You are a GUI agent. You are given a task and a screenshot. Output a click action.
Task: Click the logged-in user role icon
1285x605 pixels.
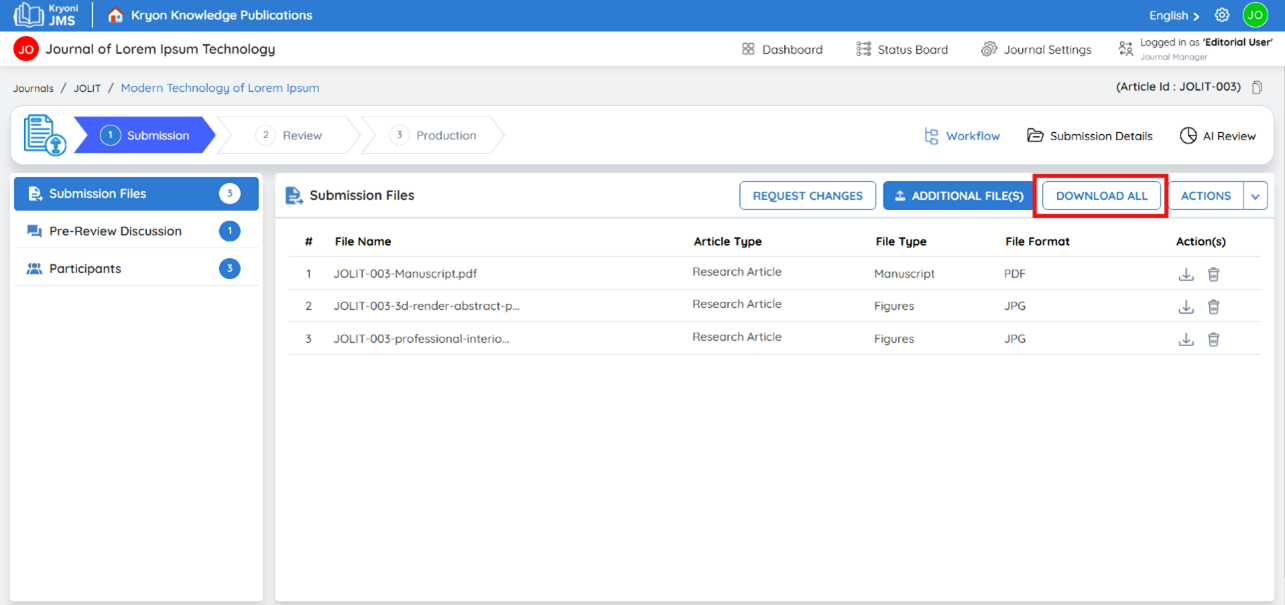click(x=1126, y=48)
